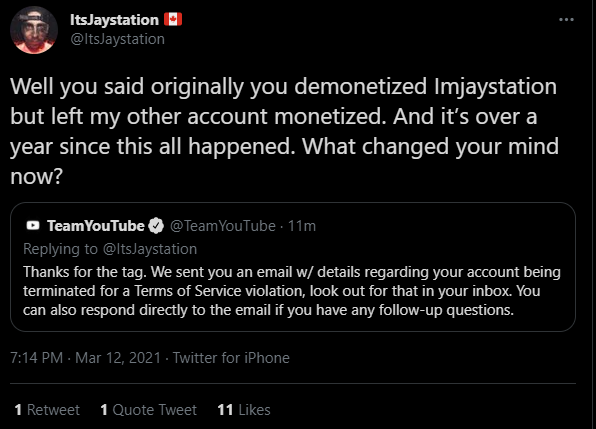Open TeamYouTube display name in quoted tweet
The height and width of the screenshot is (429, 596).
pos(96,226)
